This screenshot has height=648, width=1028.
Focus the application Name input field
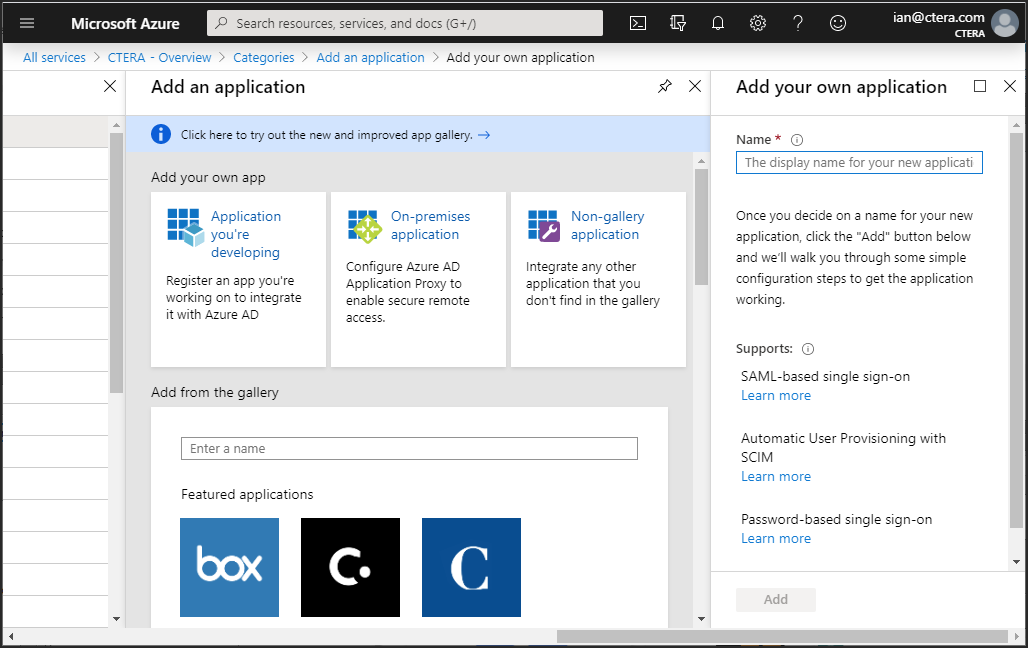[859, 163]
